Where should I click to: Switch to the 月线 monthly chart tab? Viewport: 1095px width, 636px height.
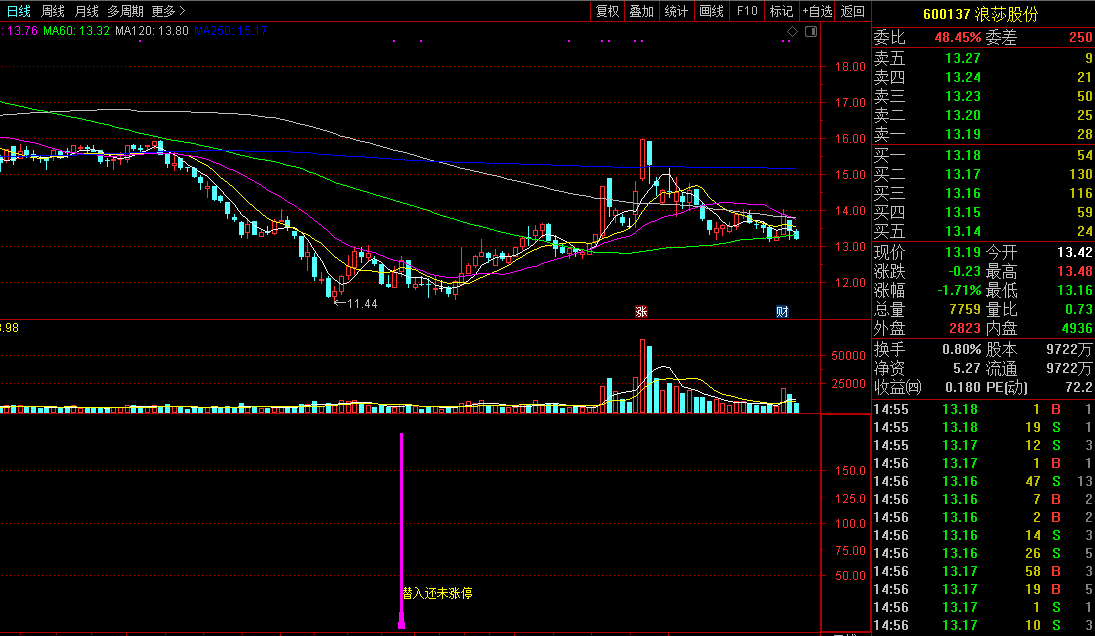tap(87, 11)
